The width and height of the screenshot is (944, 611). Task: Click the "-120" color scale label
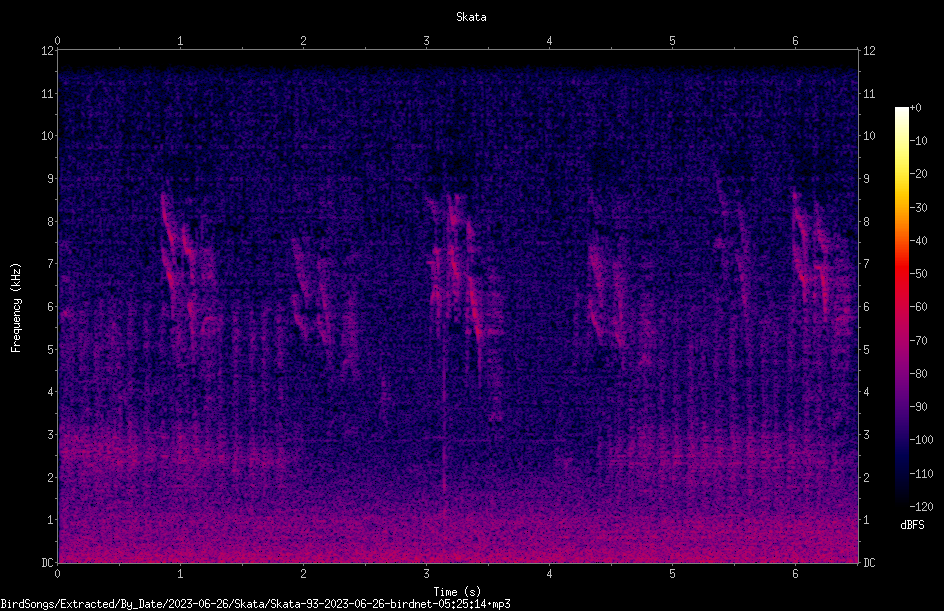pyautogui.click(x=921, y=507)
